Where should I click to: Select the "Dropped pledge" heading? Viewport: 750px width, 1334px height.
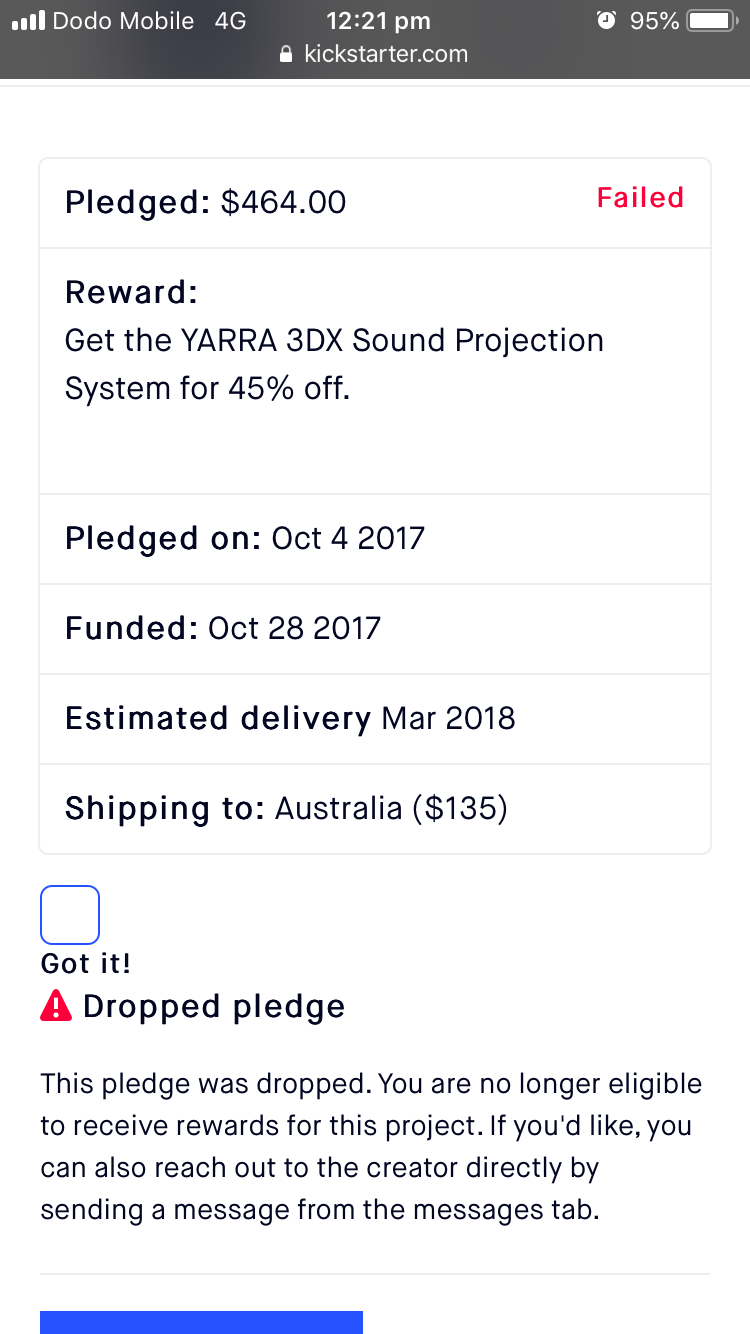213,1006
